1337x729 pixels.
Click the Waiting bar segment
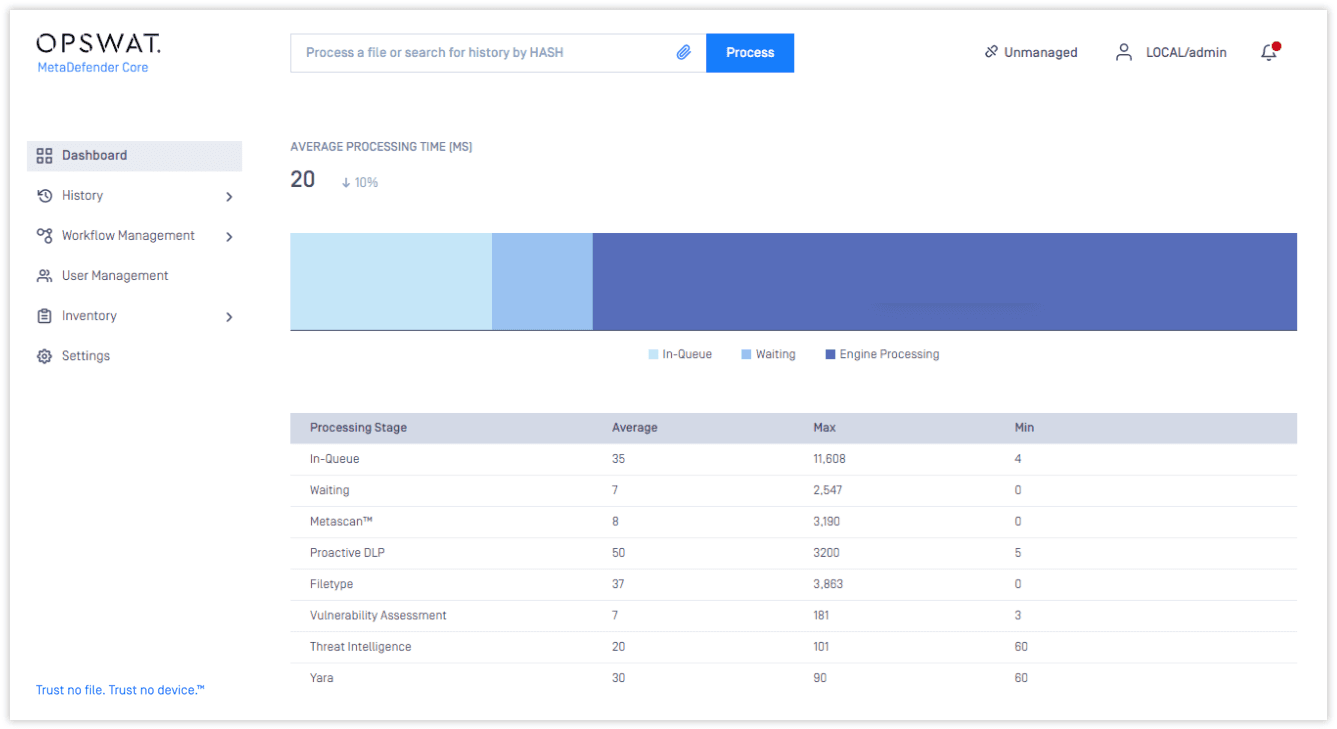(542, 282)
